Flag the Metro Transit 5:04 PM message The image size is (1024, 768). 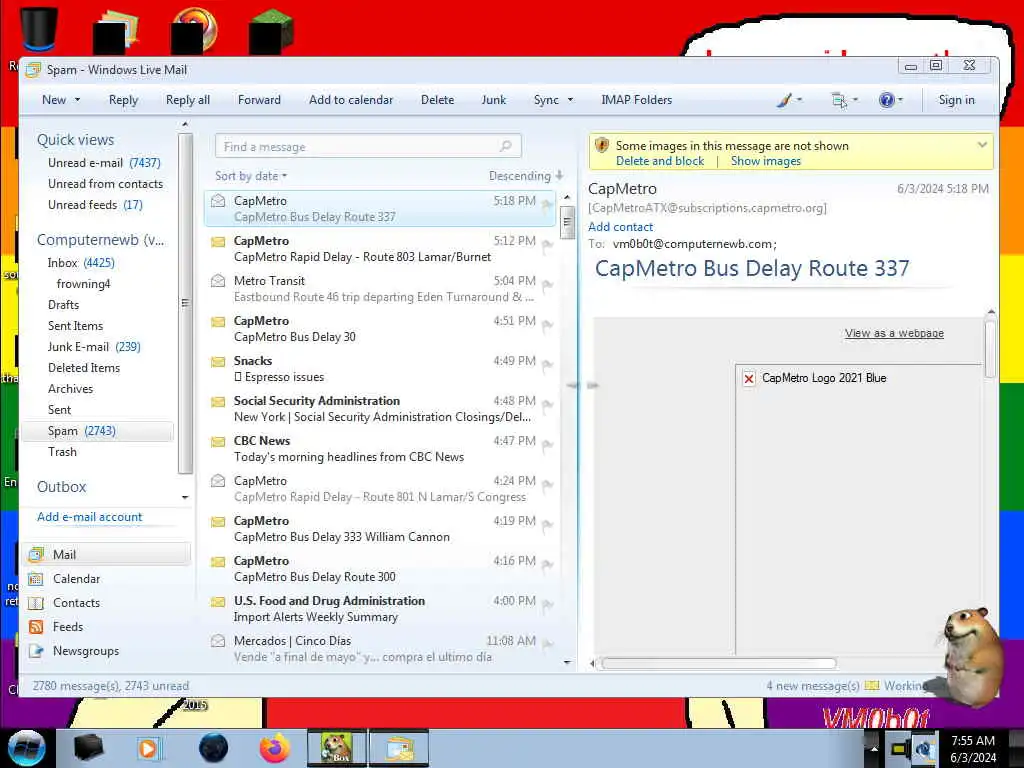click(x=547, y=286)
